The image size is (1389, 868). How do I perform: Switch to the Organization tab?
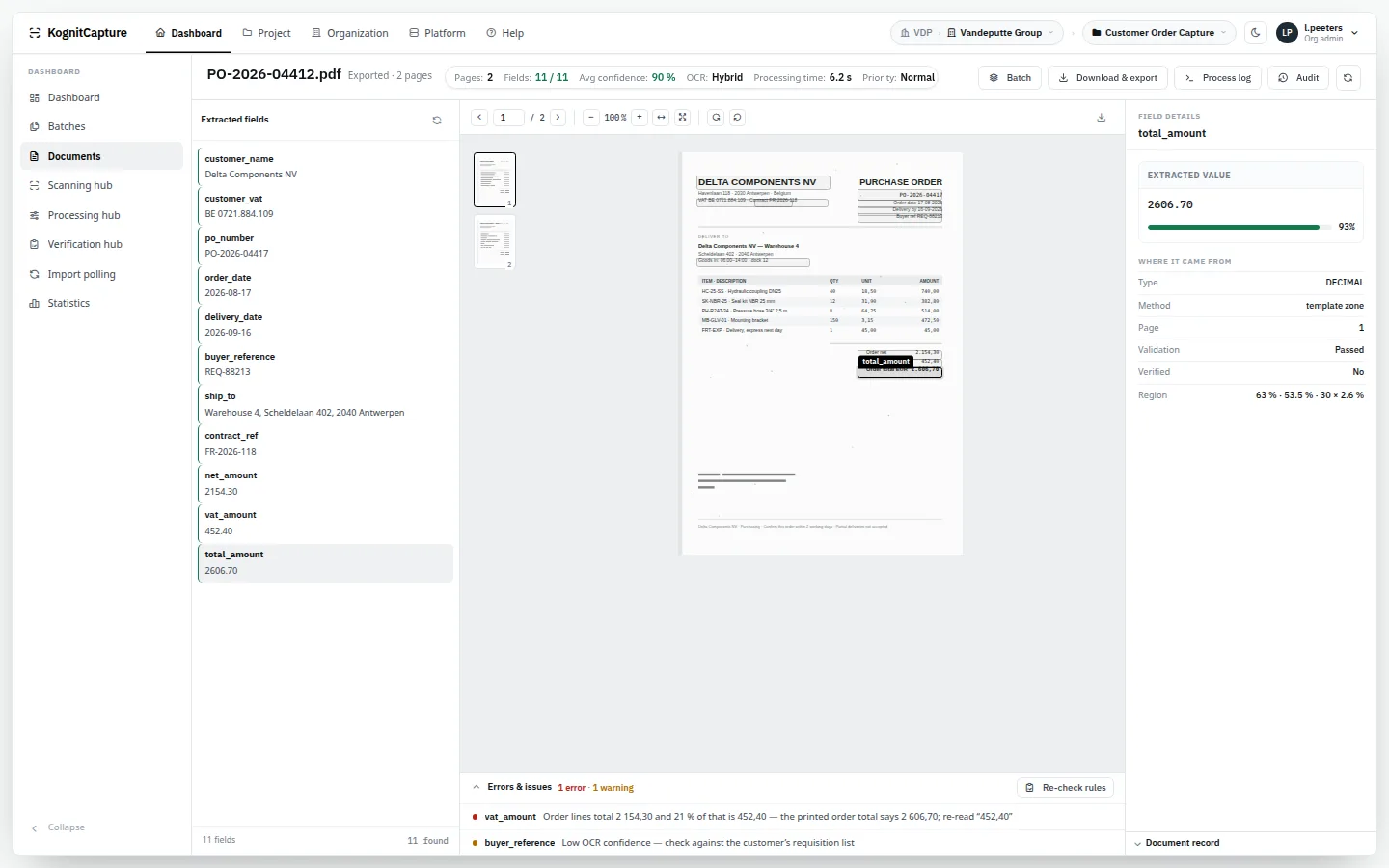click(350, 33)
